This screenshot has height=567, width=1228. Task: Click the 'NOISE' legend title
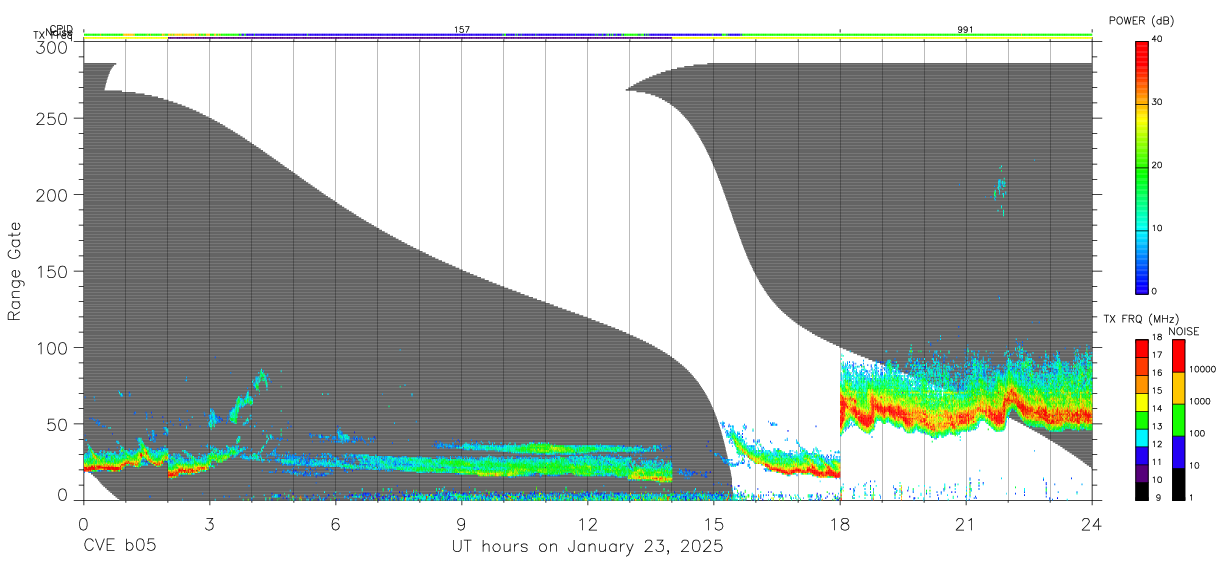[1184, 331]
